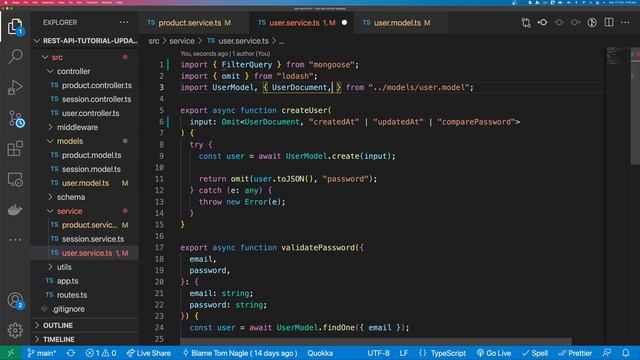Open app.ts file
640x360 pixels.
pos(86,281)
